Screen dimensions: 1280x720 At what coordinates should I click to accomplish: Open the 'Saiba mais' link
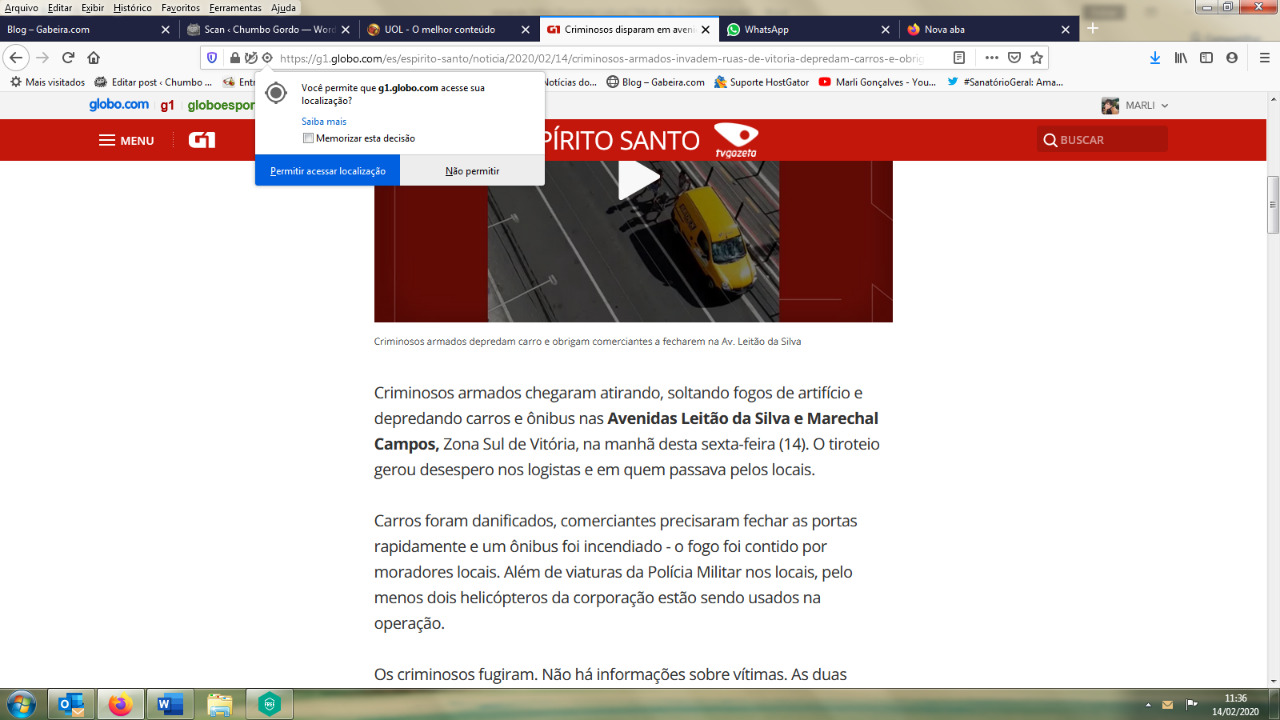323,121
